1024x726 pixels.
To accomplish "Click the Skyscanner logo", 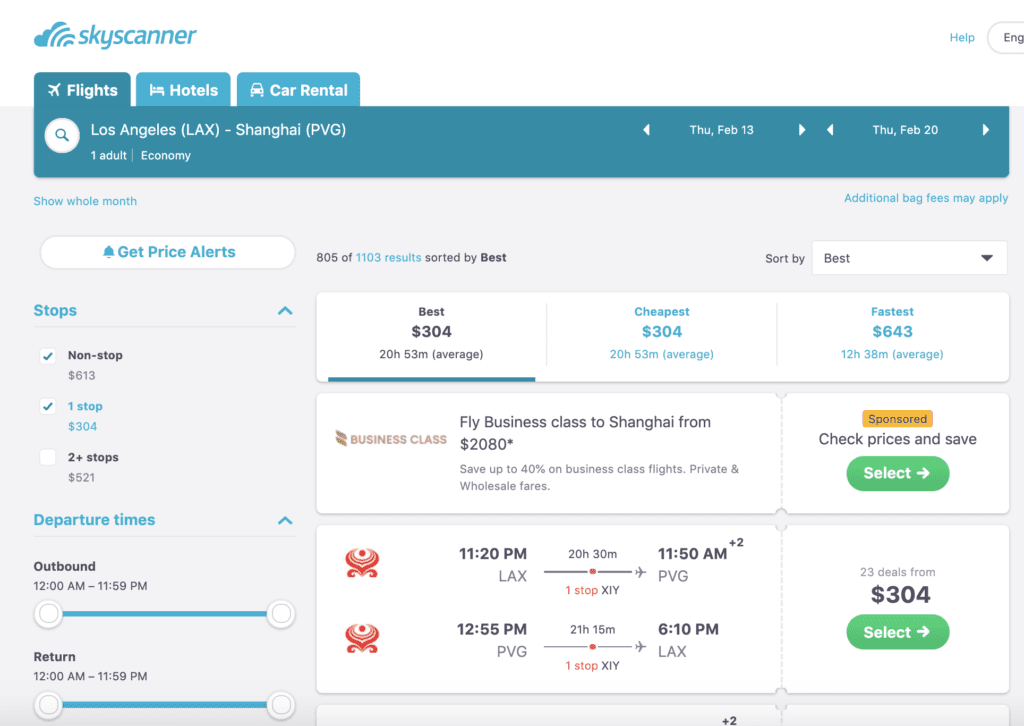I will coord(114,33).
